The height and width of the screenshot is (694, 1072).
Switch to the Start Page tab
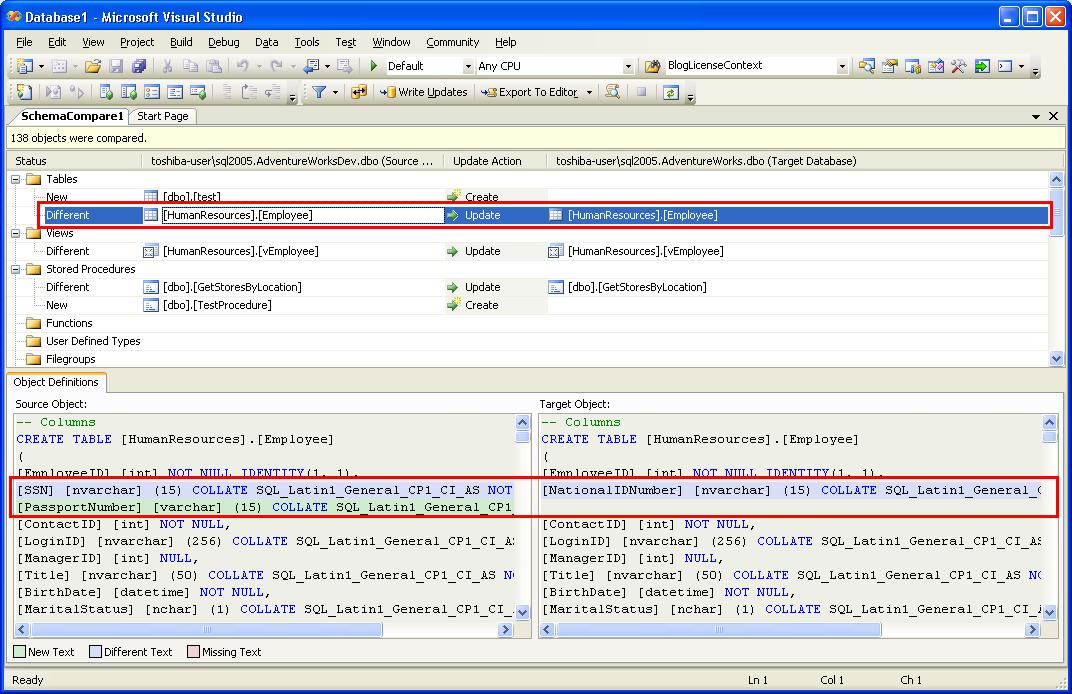click(x=162, y=116)
